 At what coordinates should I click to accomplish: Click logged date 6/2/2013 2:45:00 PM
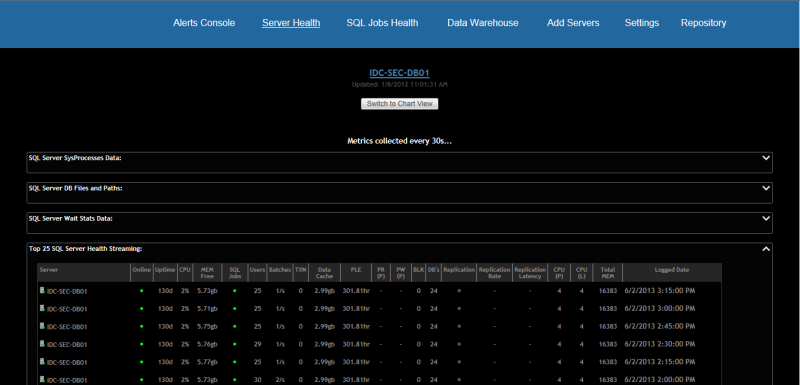[x=660, y=326]
